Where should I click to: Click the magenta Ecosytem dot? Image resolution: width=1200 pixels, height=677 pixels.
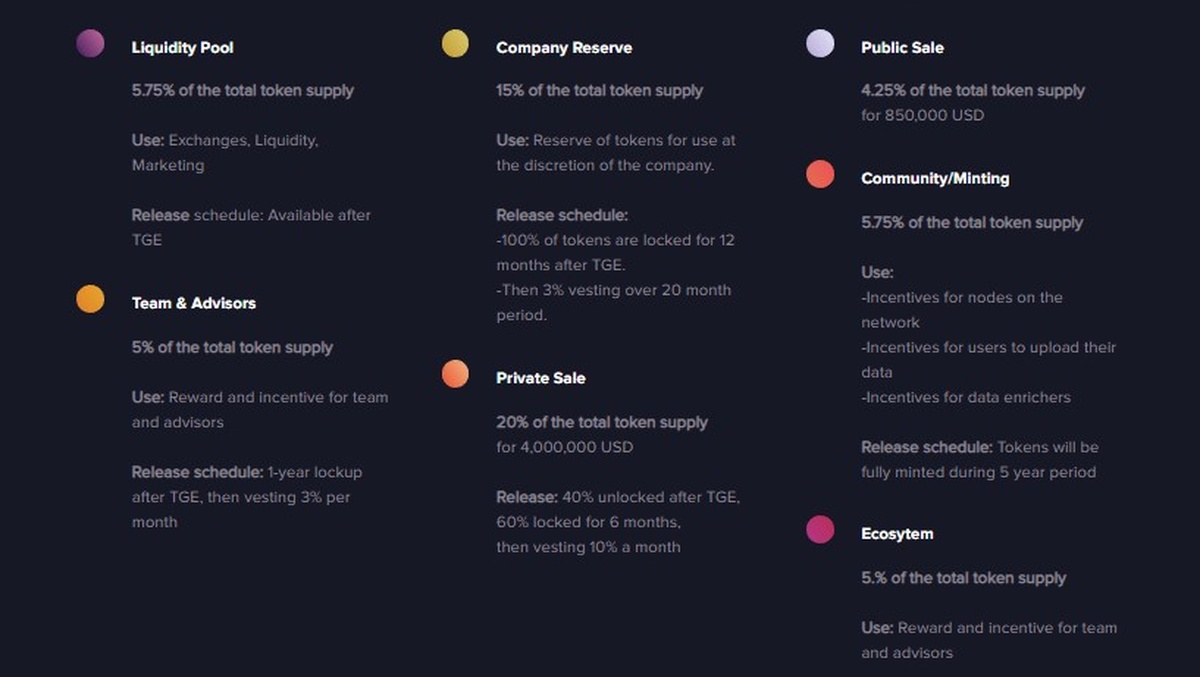(820, 530)
